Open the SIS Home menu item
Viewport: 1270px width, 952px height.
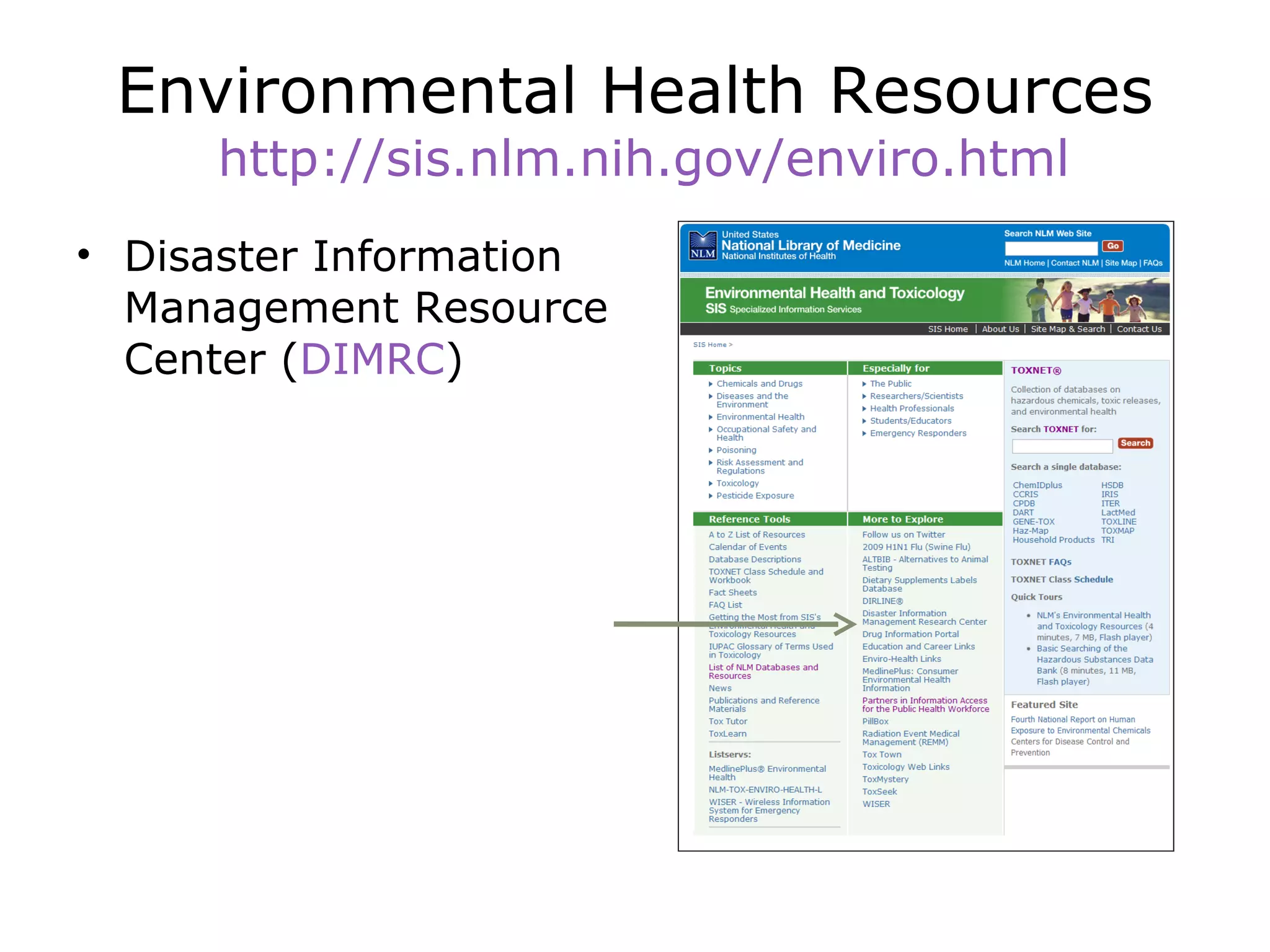click(x=947, y=329)
